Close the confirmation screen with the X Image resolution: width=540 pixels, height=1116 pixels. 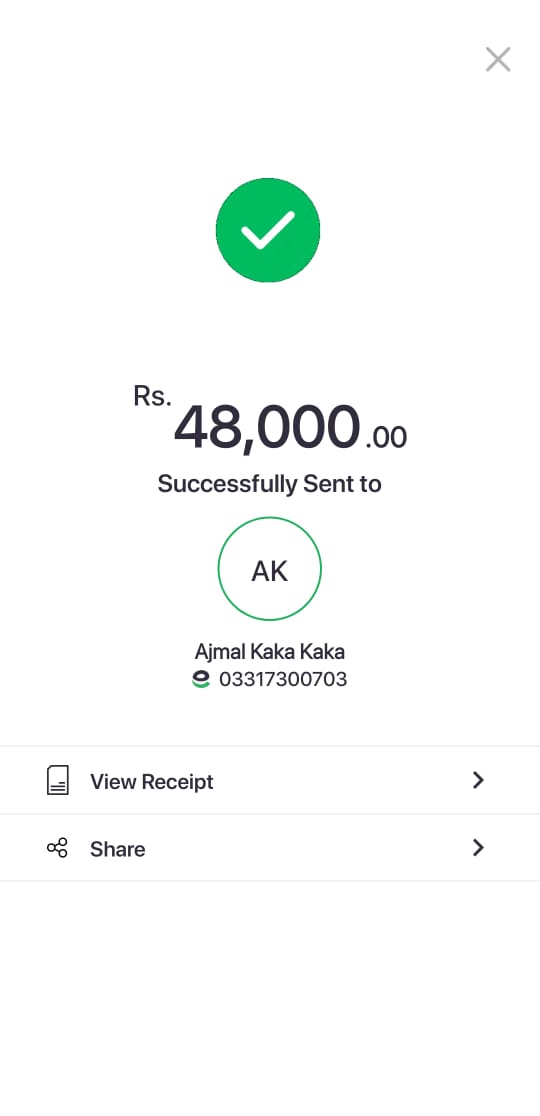pyautogui.click(x=498, y=60)
